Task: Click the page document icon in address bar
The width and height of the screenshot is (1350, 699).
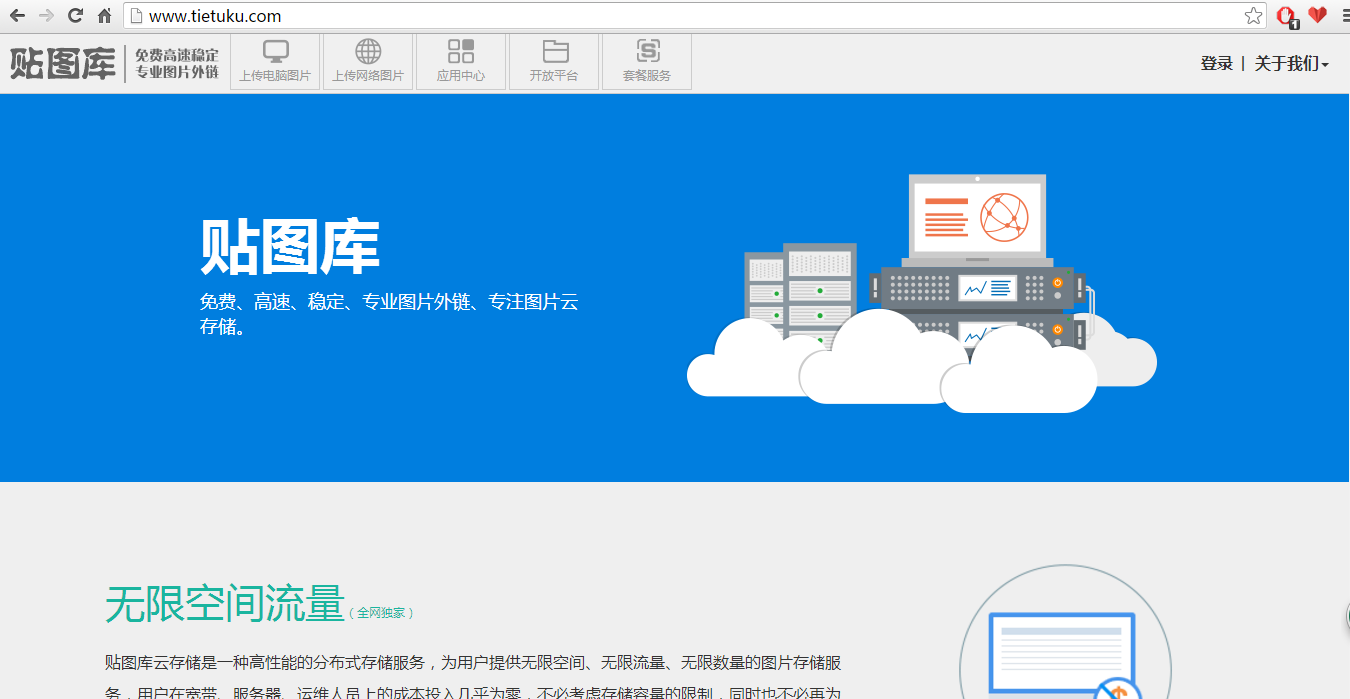Action: click(137, 15)
